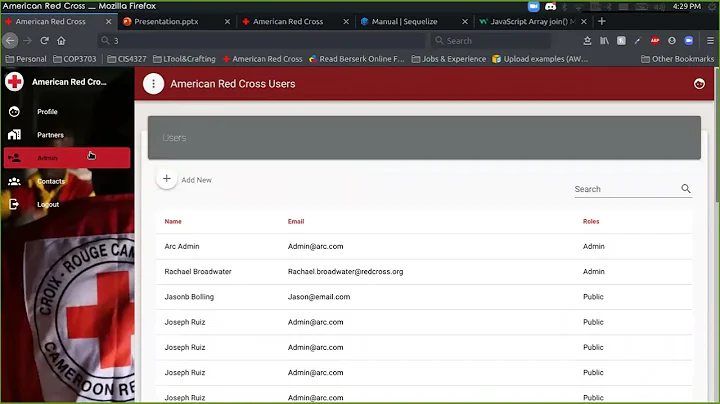Click the magnifier icon in users search

click(686, 189)
